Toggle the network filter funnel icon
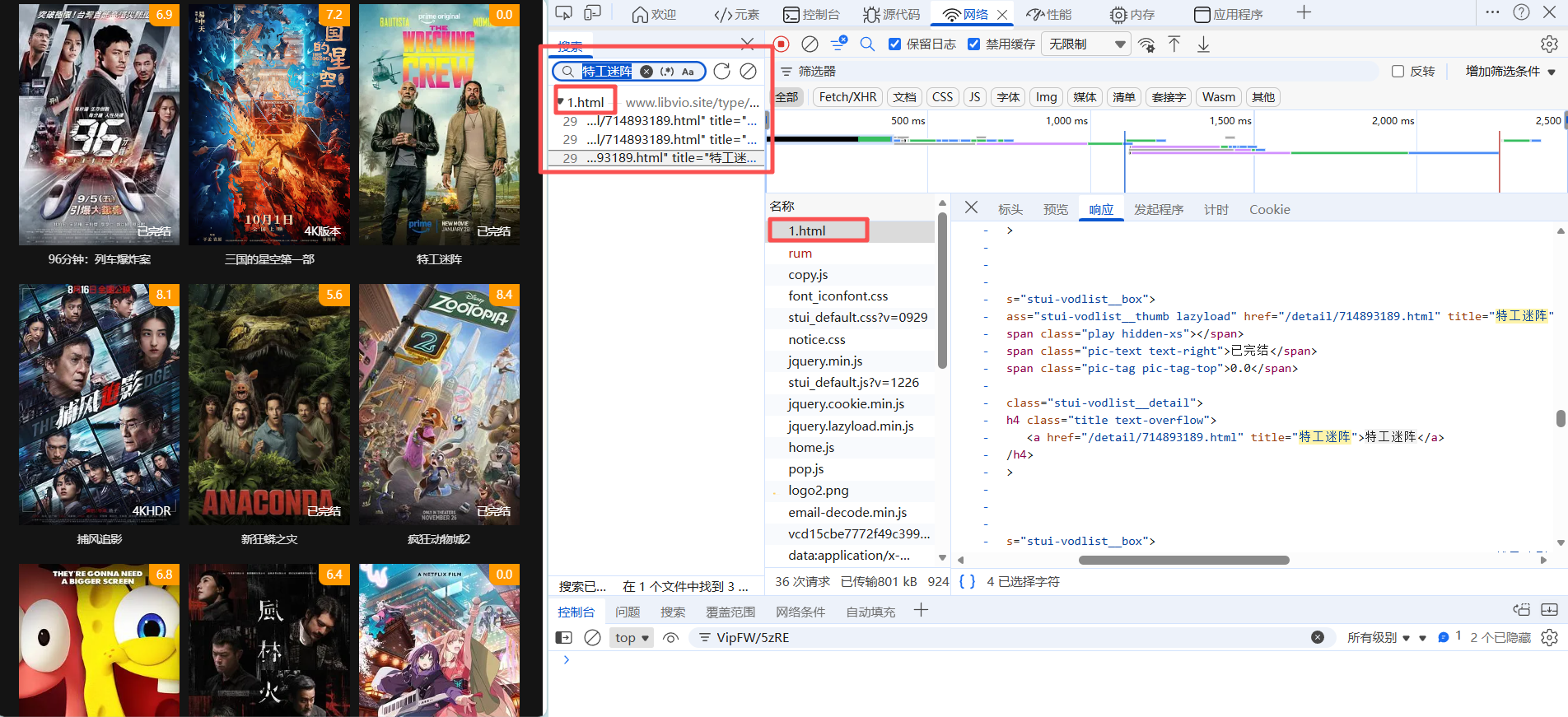The image size is (1568, 717). pos(838,44)
